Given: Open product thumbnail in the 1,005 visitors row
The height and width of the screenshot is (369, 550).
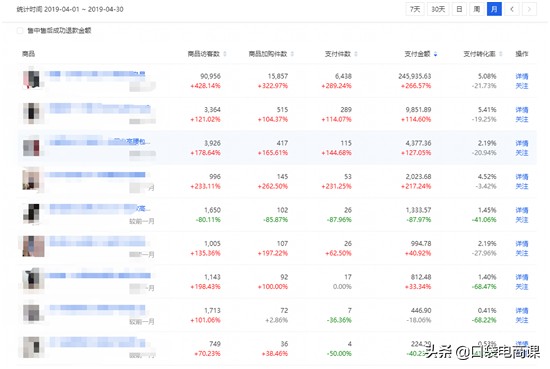Looking at the screenshot, I should [x=33, y=247].
